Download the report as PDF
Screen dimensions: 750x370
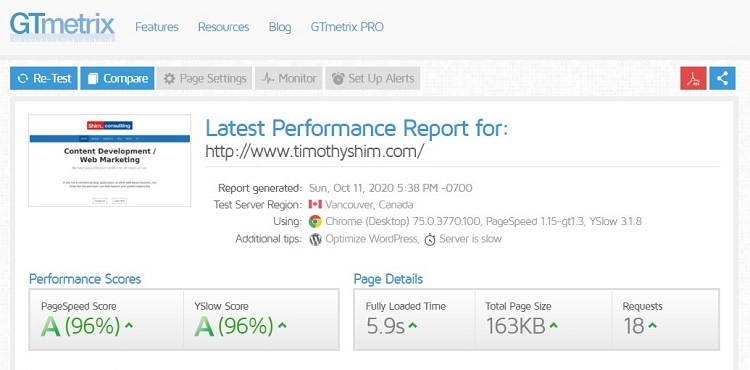point(693,78)
